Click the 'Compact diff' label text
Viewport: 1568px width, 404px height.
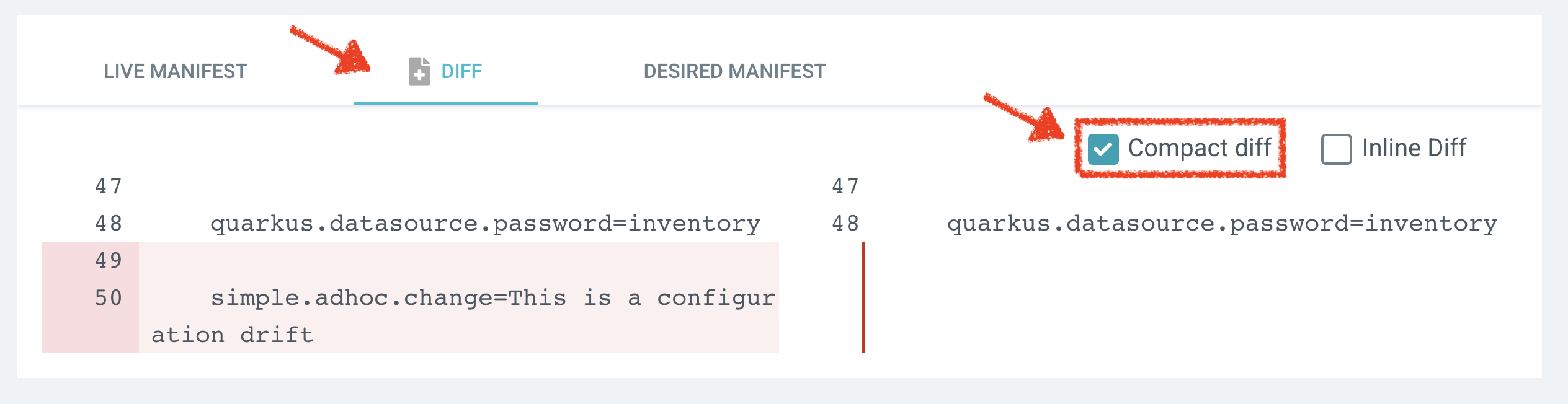click(x=1200, y=148)
